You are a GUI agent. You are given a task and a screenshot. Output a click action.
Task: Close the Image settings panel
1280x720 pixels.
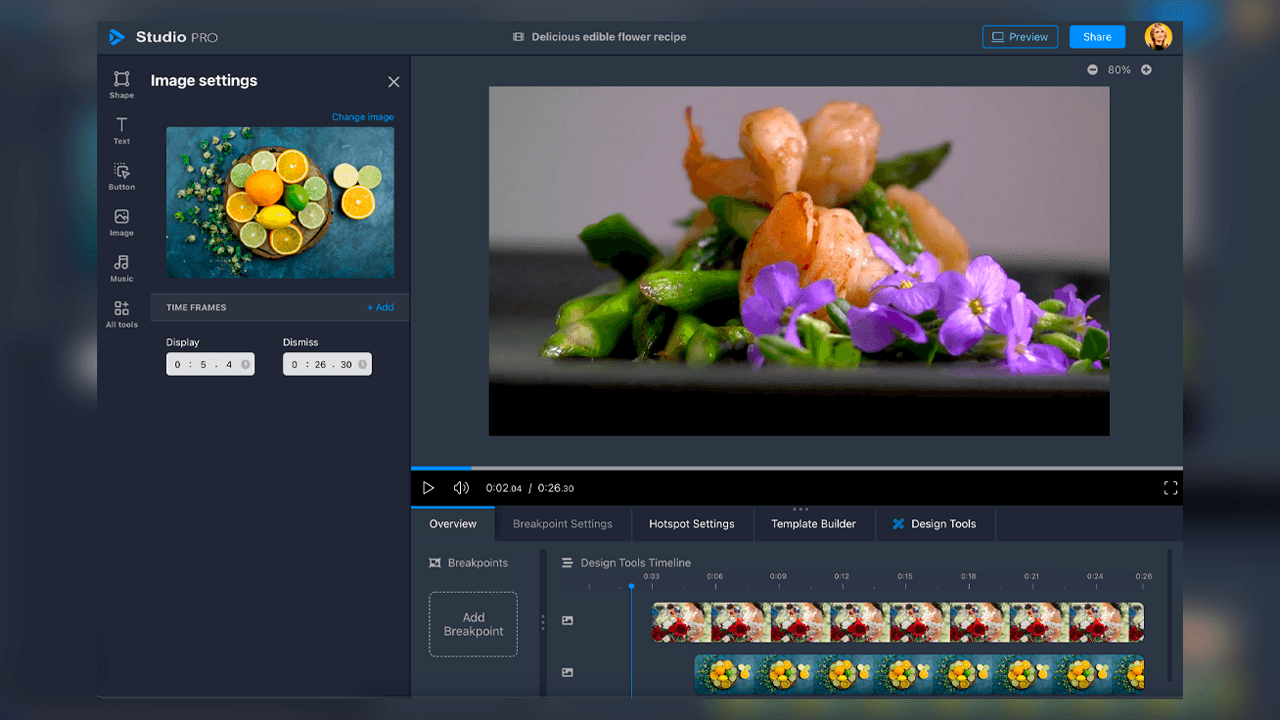click(x=393, y=82)
